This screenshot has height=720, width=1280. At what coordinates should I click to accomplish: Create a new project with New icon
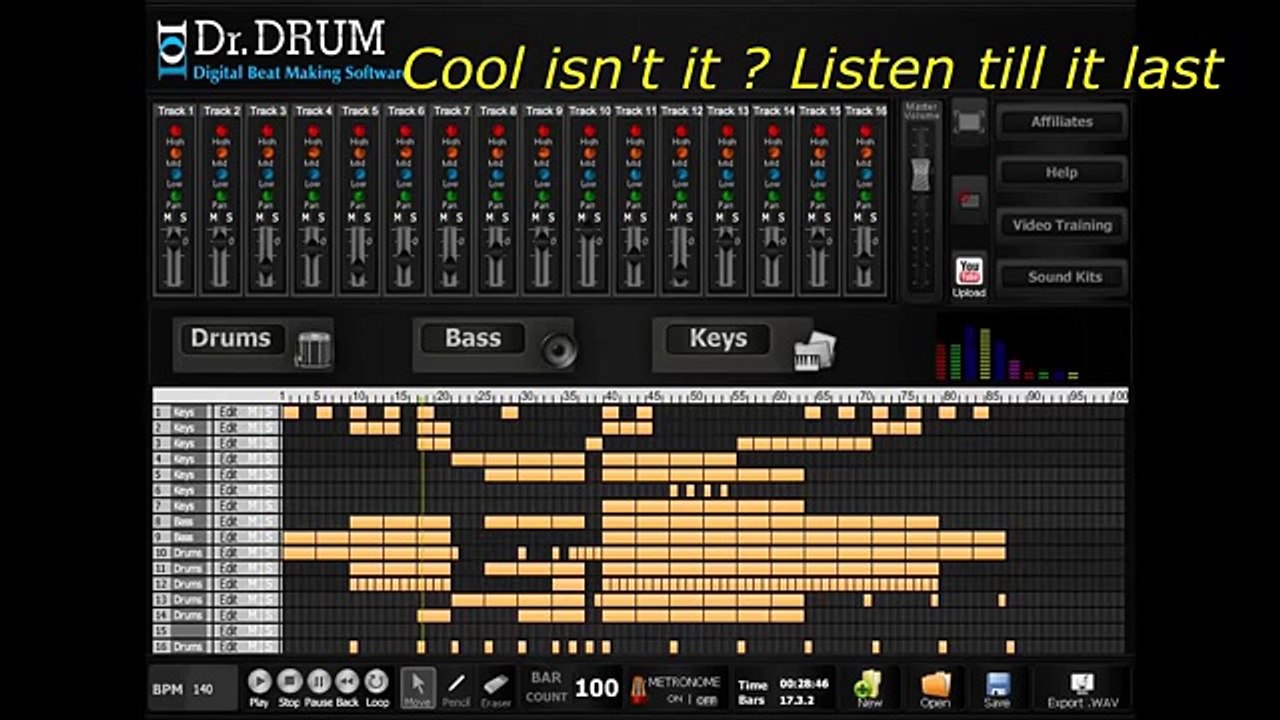click(x=868, y=685)
